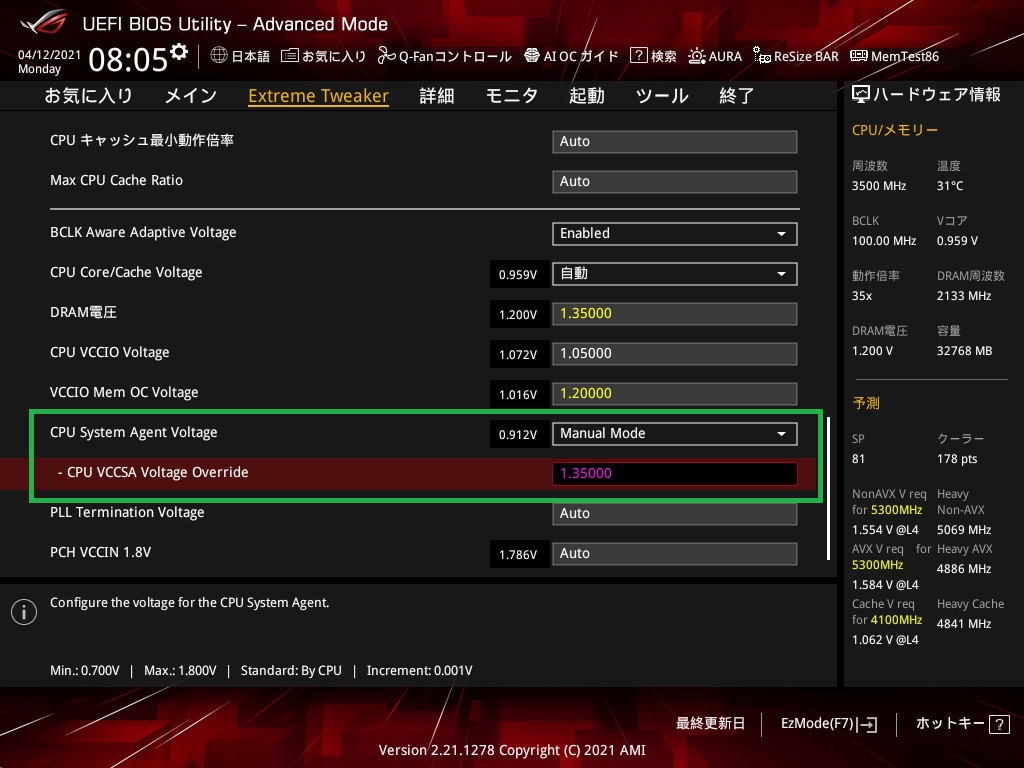The height and width of the screenshot is (768, 1024).
Task: Click the search question mark icon
Action: point(638,56)
